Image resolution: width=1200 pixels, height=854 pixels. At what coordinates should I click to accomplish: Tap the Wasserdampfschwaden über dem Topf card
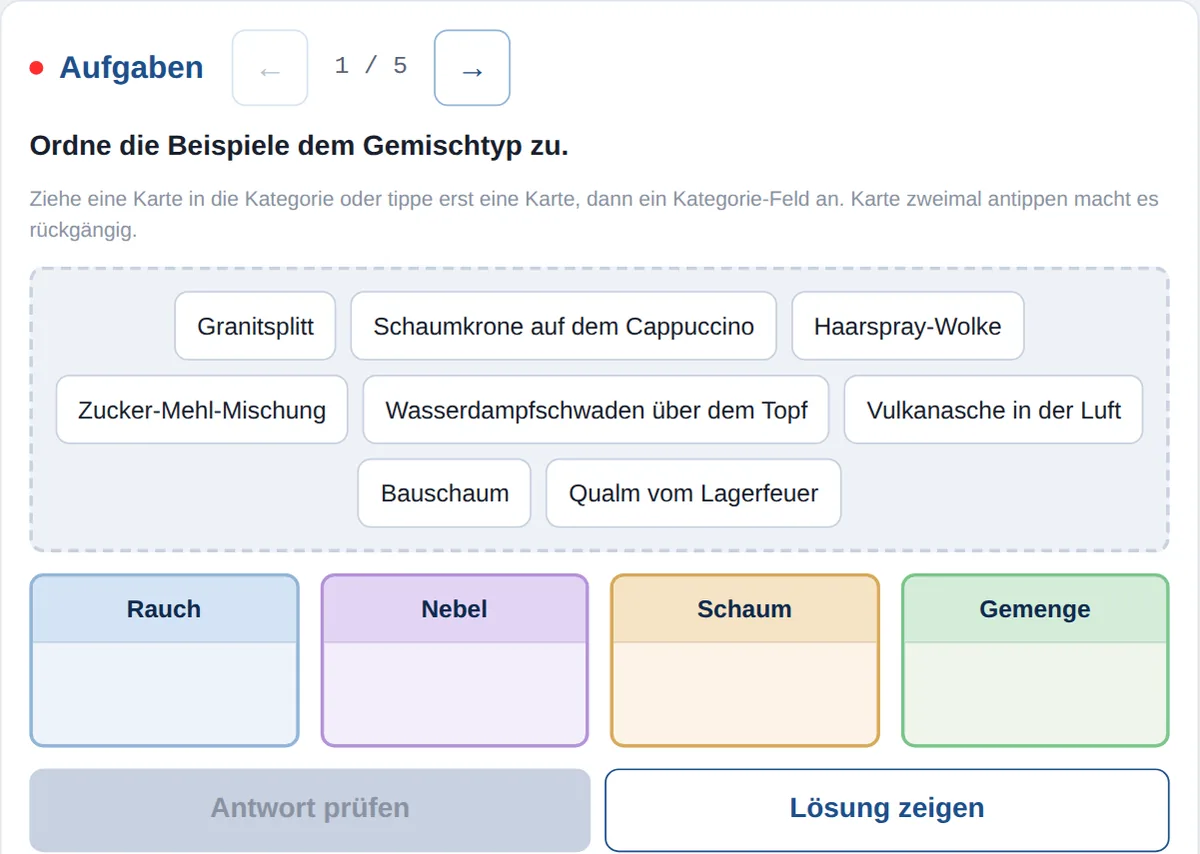(596, 410)
